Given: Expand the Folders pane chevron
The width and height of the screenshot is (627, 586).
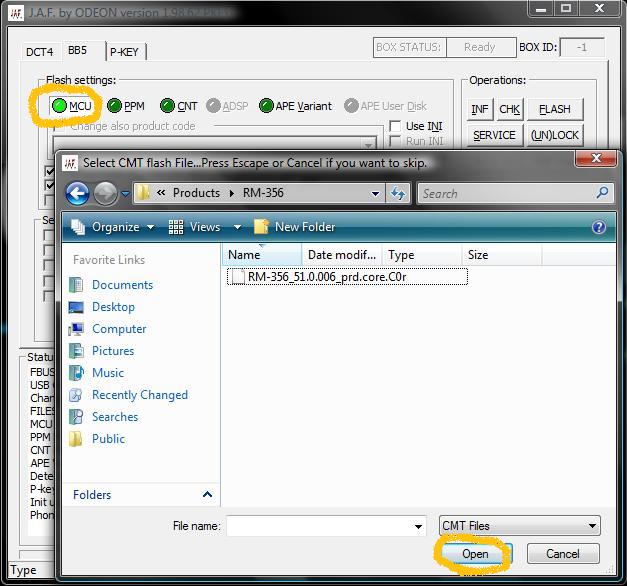Looking at the screenshot, I should click(x=207, y=494).
